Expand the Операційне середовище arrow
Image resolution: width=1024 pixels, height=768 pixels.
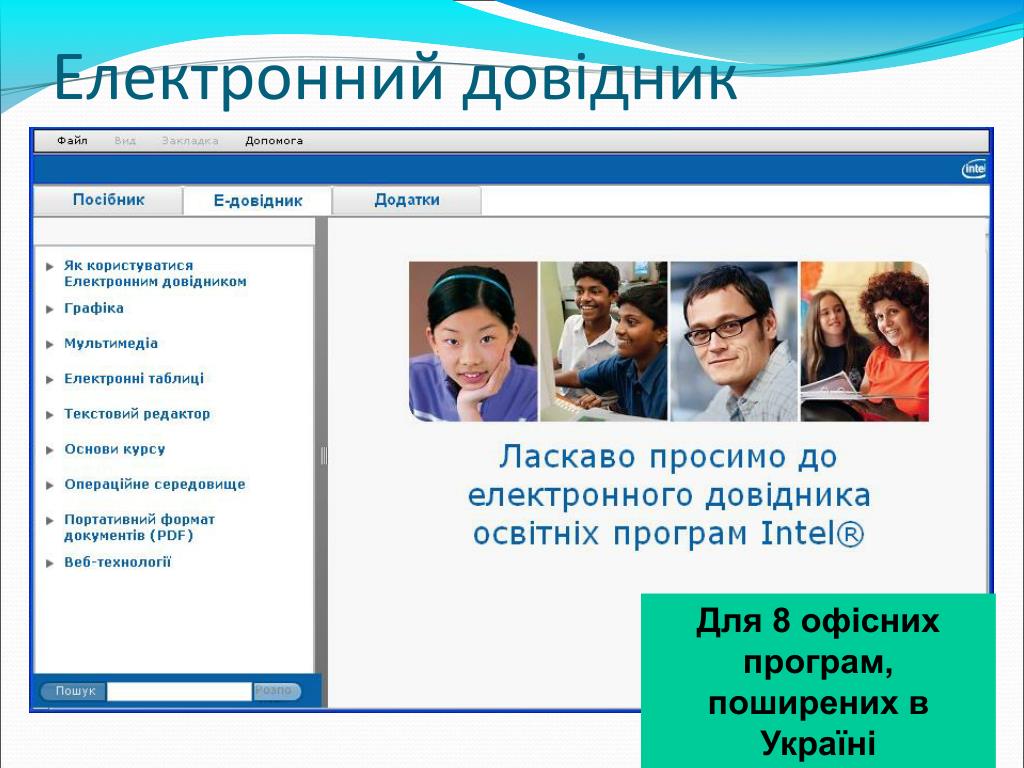pos(50,485)
